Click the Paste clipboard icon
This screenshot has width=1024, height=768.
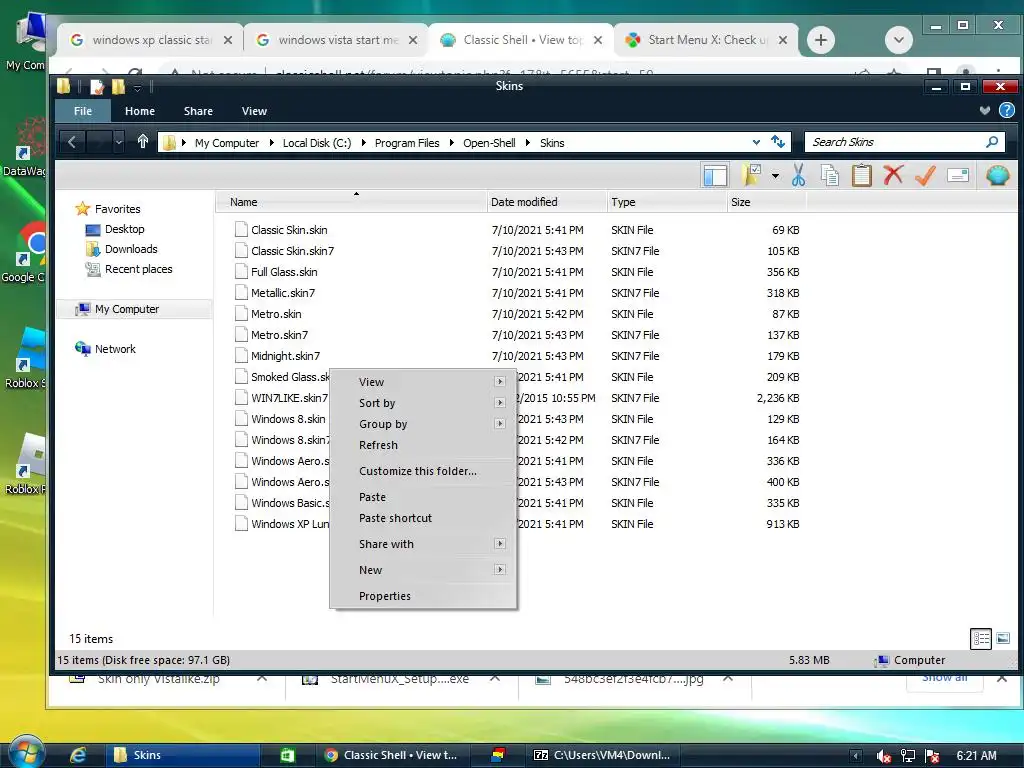pyautogui.click(x=861, y=175)
